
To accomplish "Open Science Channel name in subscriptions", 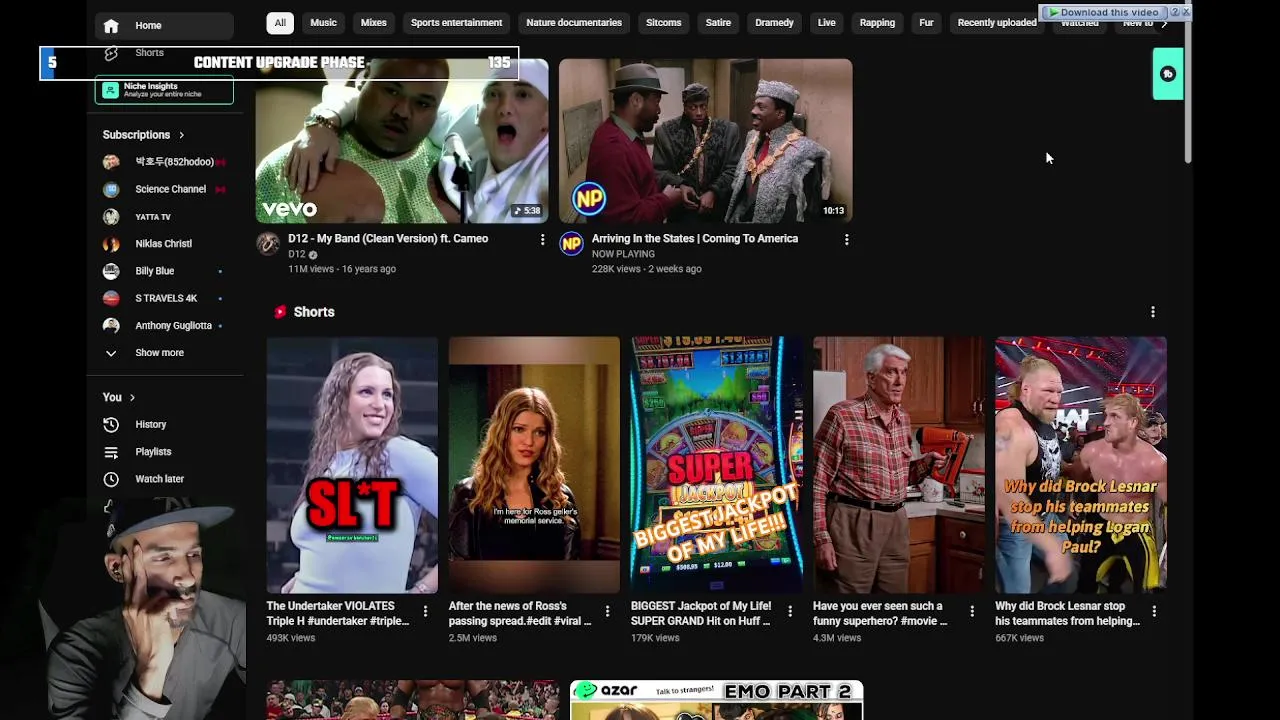I will 171,189.
